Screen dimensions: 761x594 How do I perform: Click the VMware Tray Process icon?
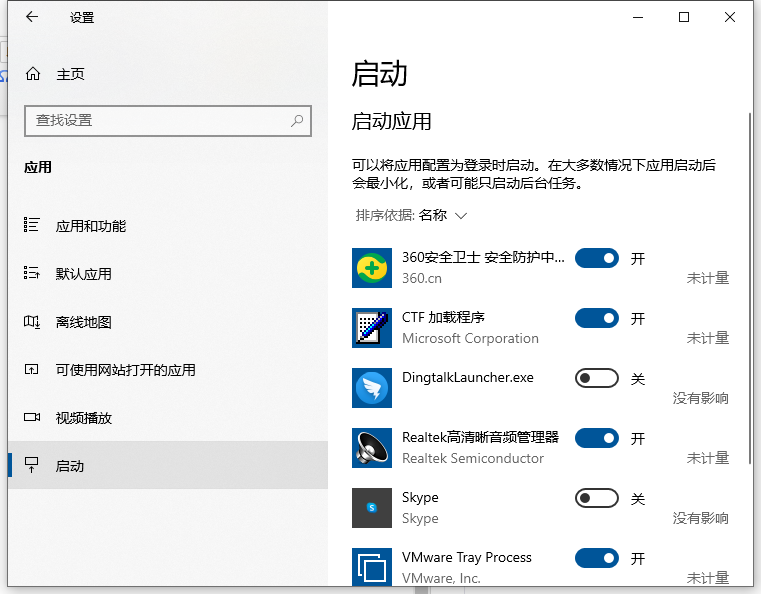tap(371, 566)
